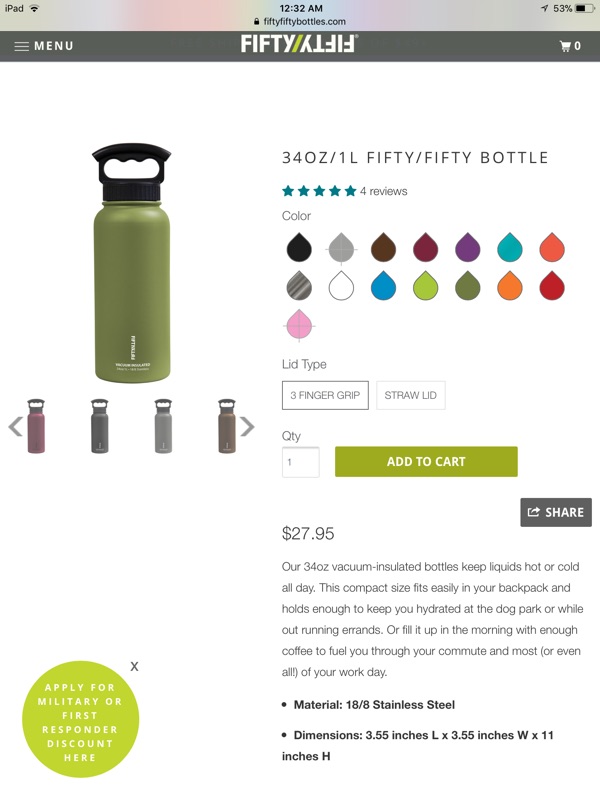
Task: Choose the orange color droplet
Action: [x=510, y=286]
